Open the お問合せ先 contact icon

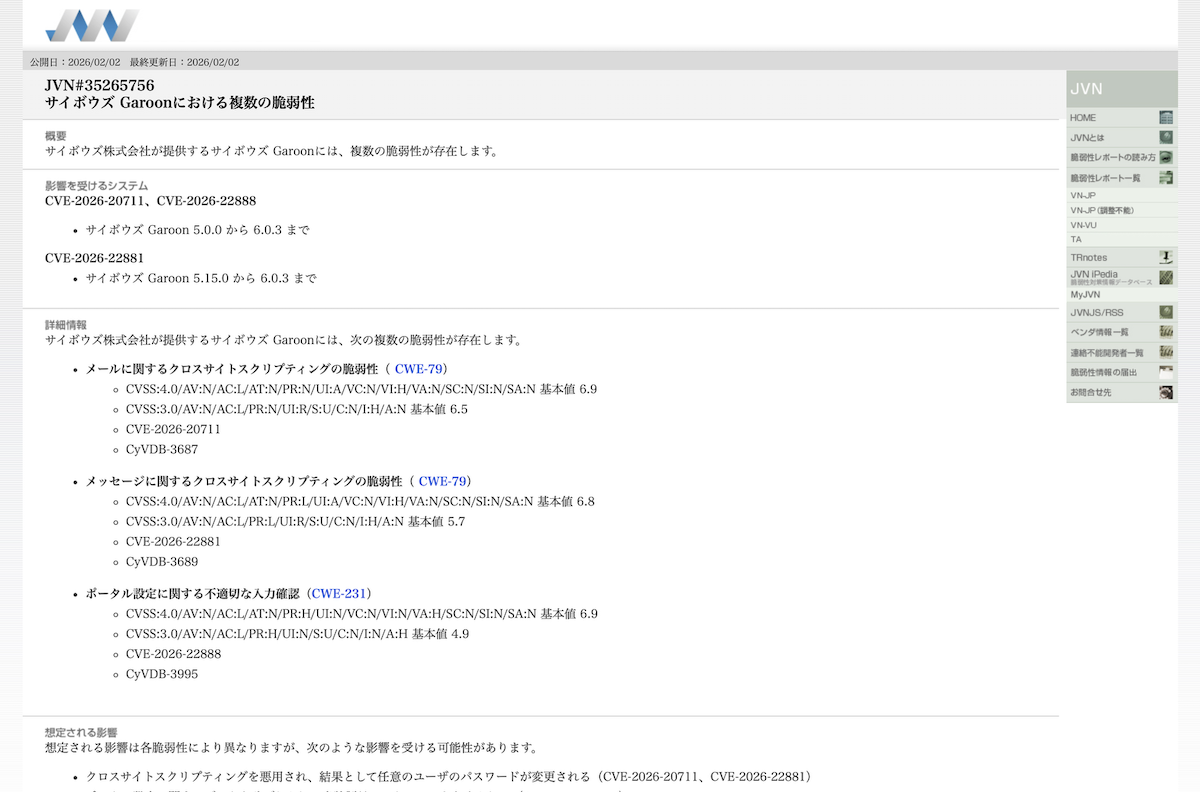[1166, 392]
